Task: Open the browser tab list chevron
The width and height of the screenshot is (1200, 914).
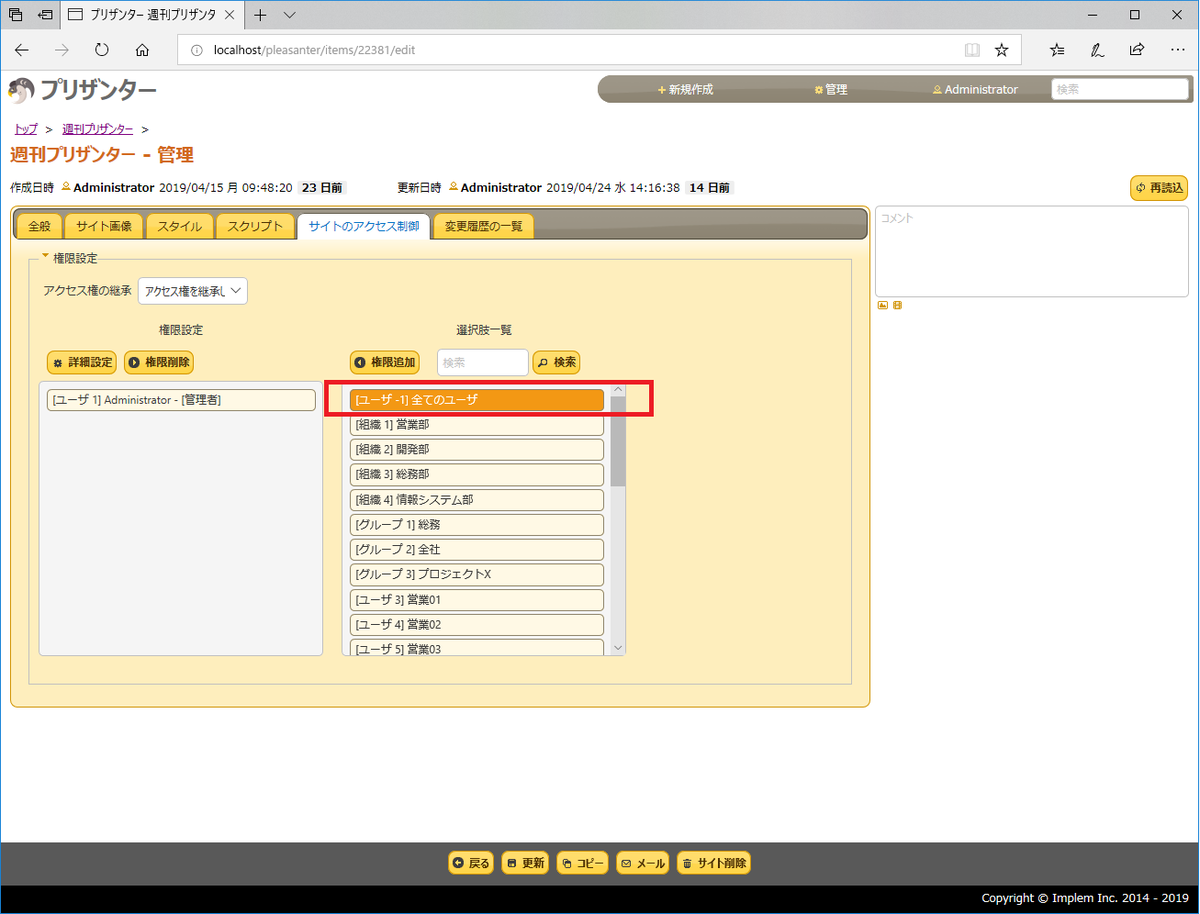Action: tap(290, 15)
